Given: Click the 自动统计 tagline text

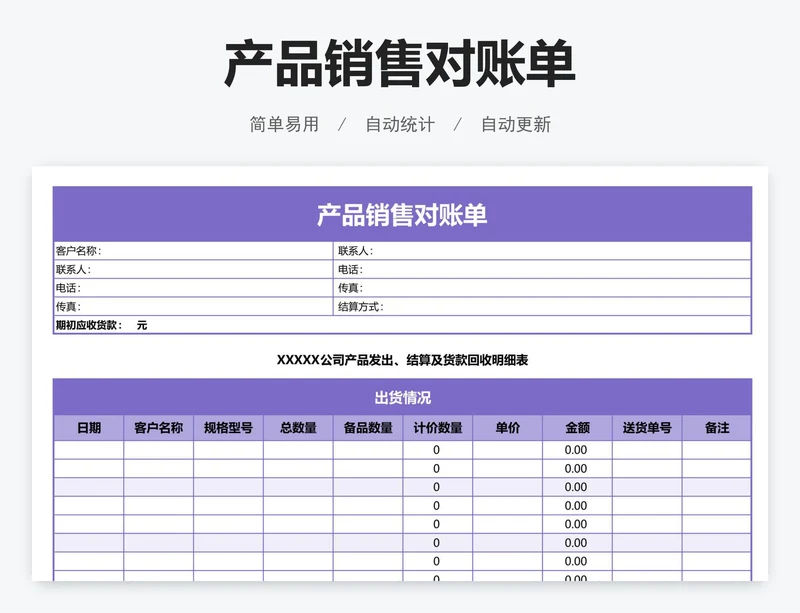Looking at the screenshot, I should tap(400, 125).
